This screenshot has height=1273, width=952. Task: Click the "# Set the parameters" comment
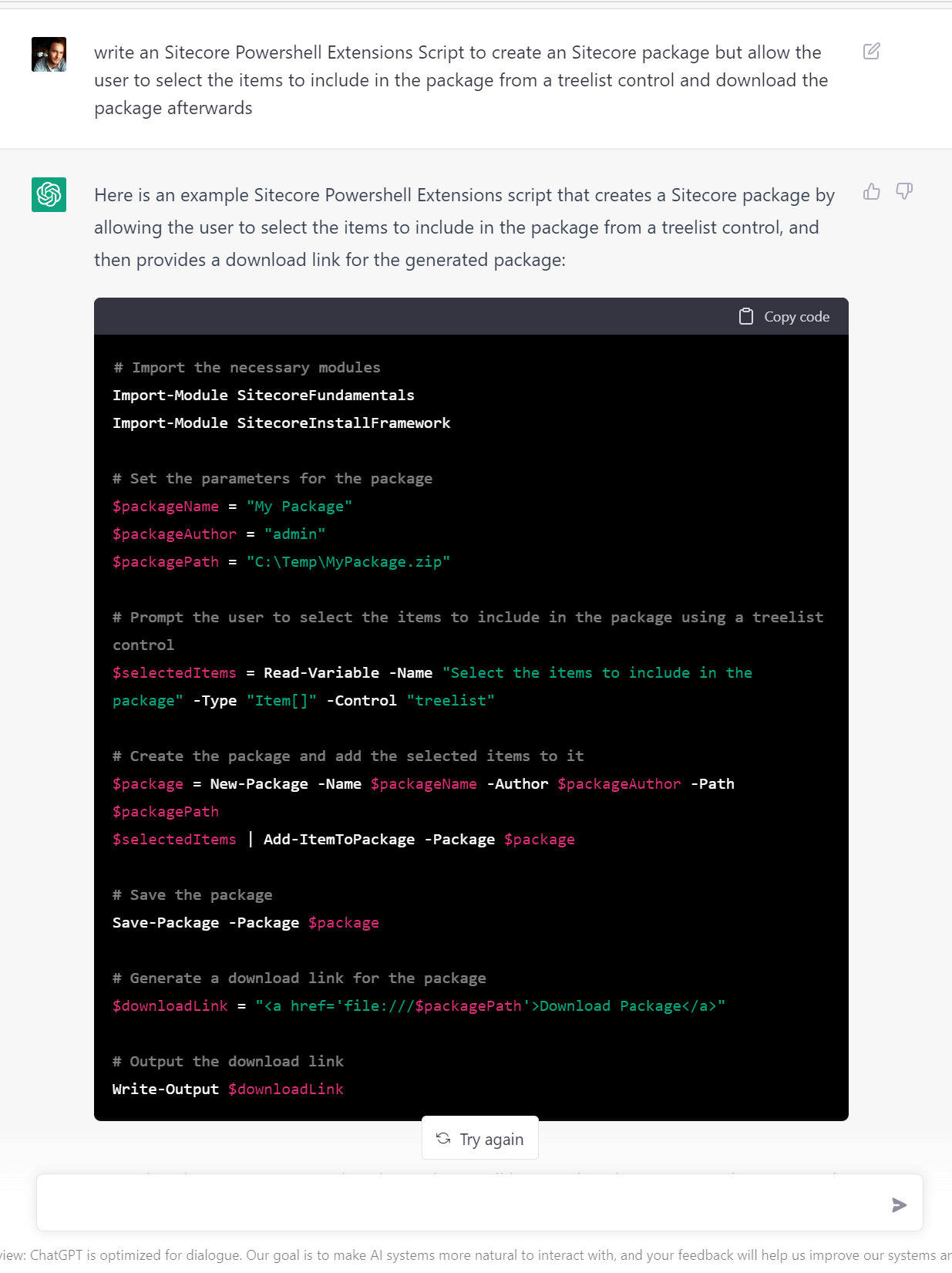click(273, 479)
